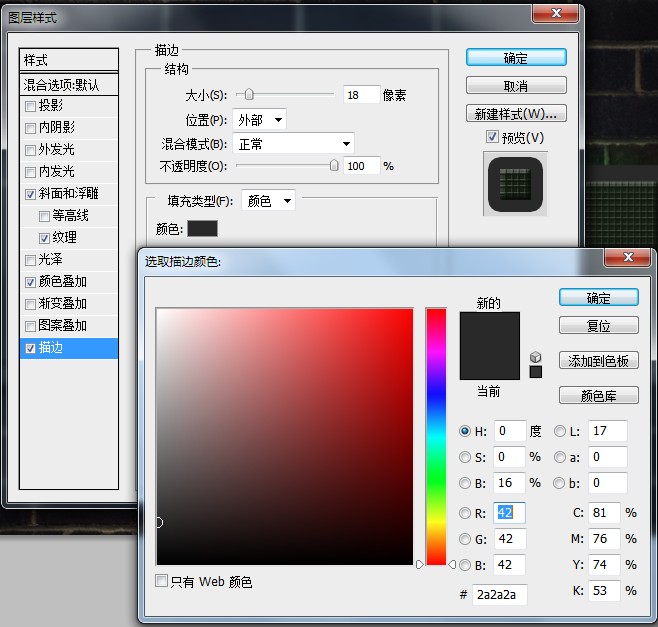Close the 选取描边颜色 color picker dialog
The image size is (658, 627).
tap(628, 257)
